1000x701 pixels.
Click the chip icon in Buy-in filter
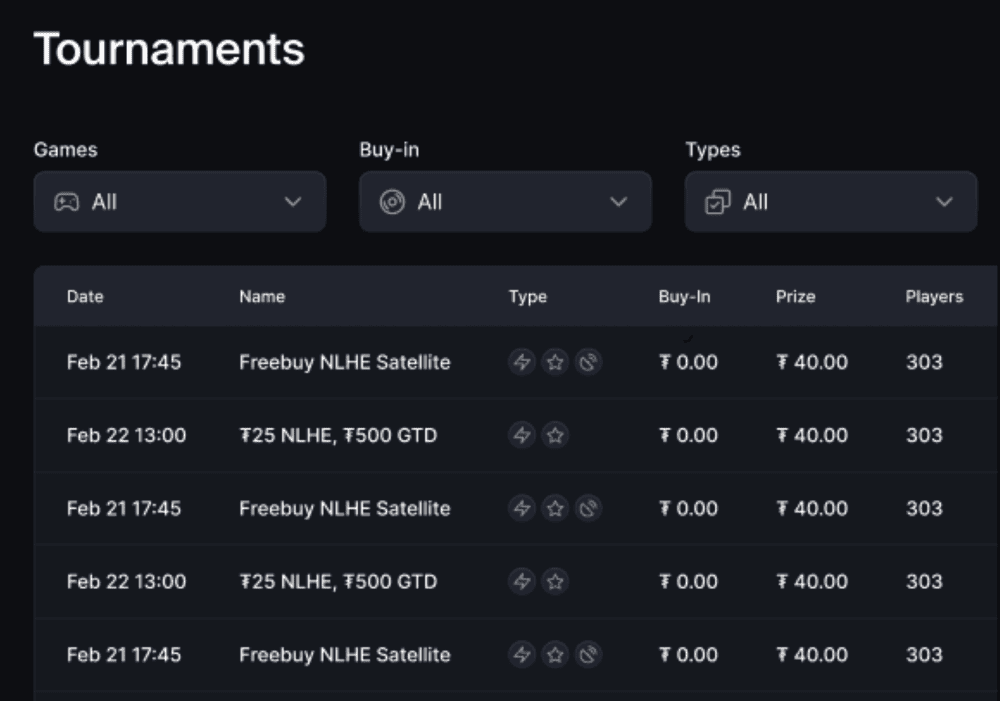392,202
